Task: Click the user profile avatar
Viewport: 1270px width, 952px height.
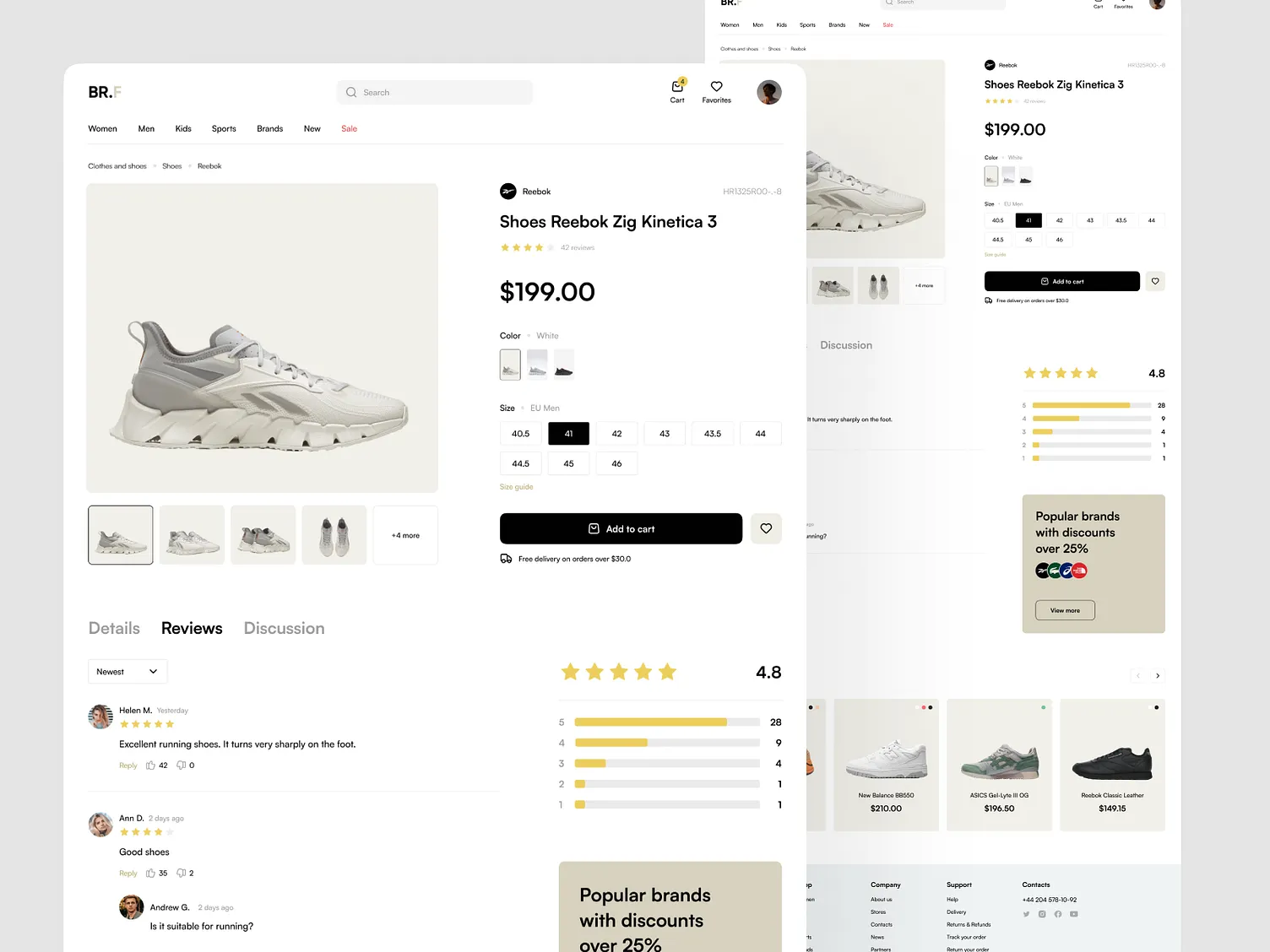Action: [768, 92]
